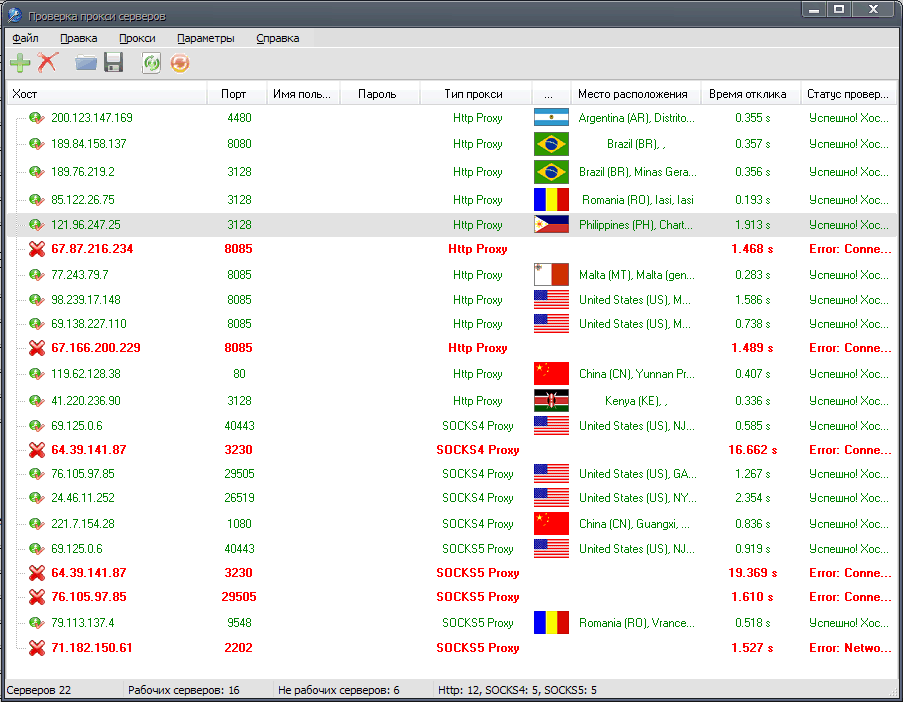This screenshot has height=702, width=903.
Task: Click green status icon beside 200.123.147.169
Action: click(37, 118)
